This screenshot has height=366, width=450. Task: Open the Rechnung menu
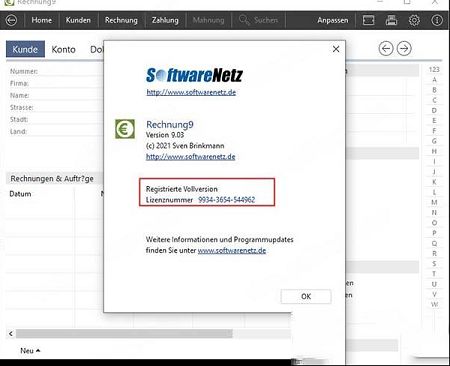click(x=121, y=20)
